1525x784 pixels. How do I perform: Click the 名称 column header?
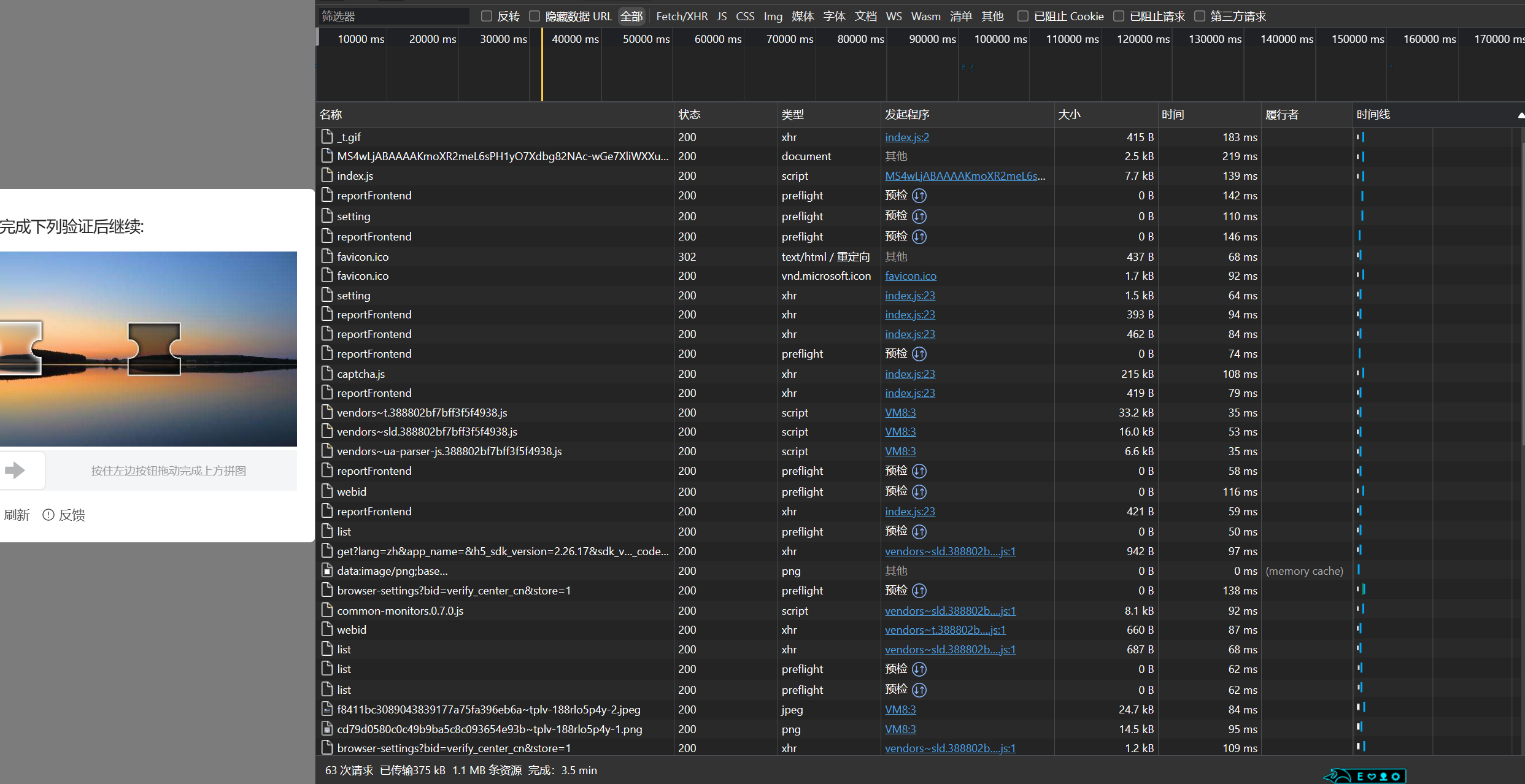coord(331,115)
